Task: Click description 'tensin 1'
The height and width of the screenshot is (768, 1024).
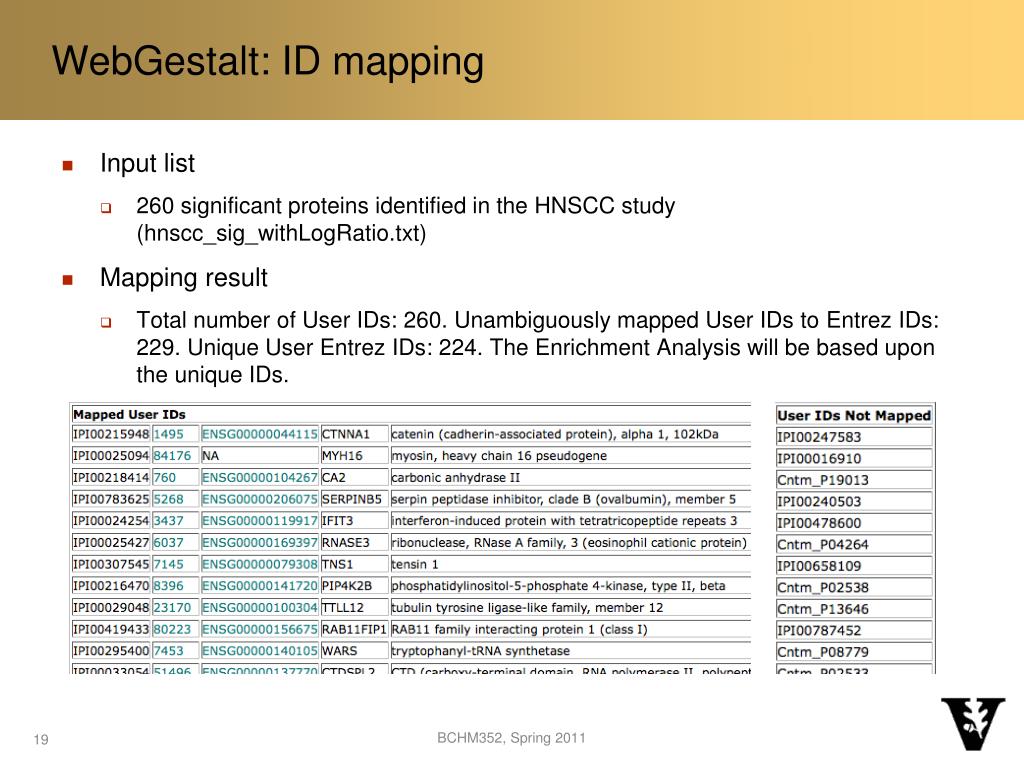Action: click(x=415, y=564)
